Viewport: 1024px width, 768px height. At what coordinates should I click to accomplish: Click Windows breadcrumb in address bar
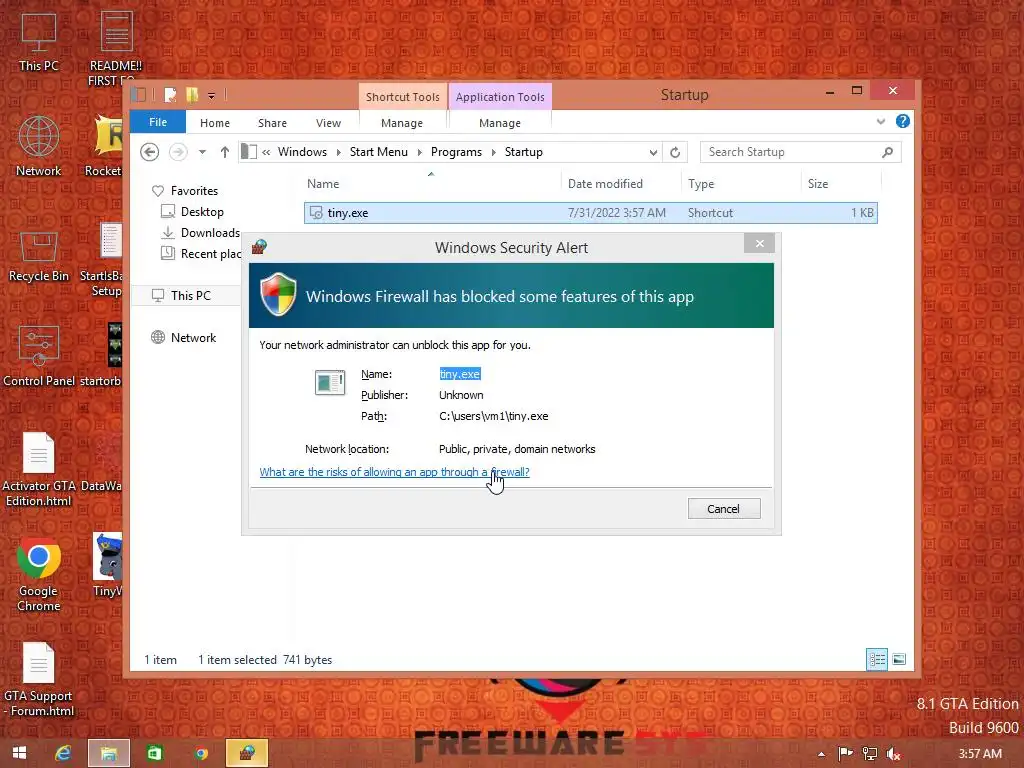302,152
